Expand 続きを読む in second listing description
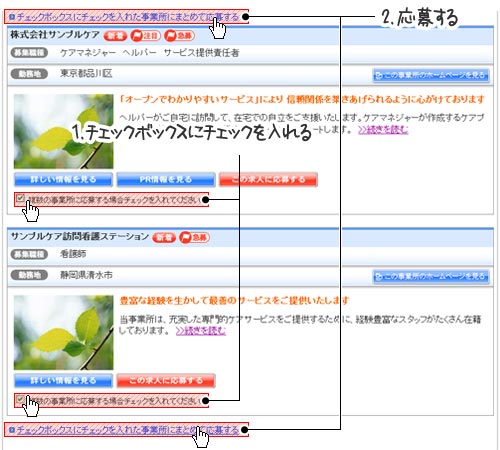 [201, 331]
